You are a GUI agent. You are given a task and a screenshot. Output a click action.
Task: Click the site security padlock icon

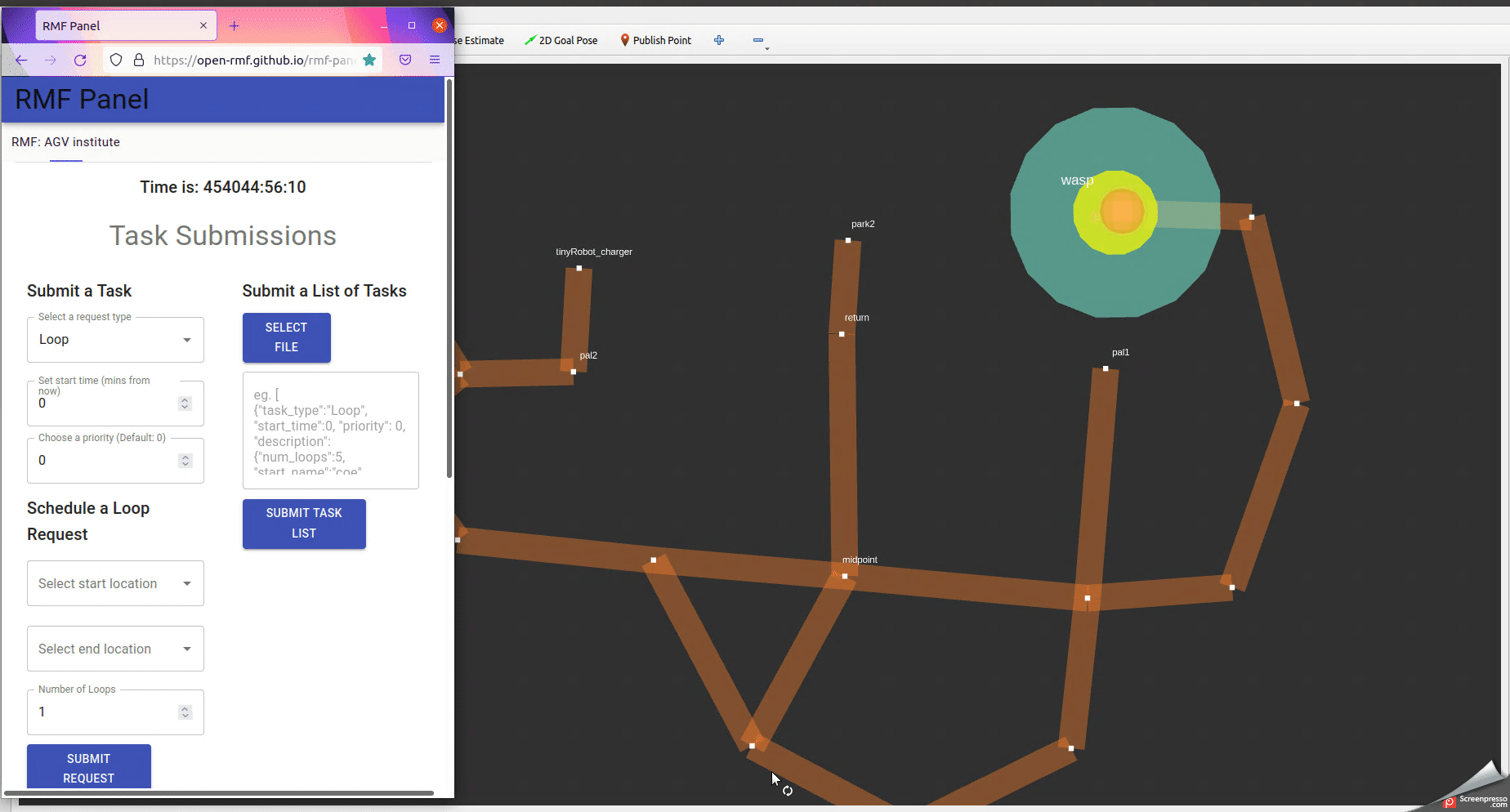139,60
